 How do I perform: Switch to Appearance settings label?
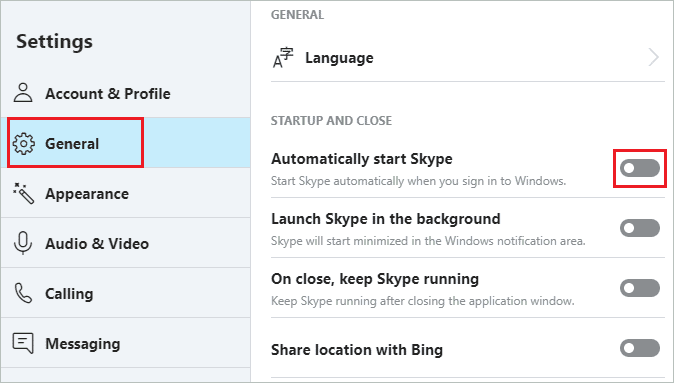[x=87, y=194]
